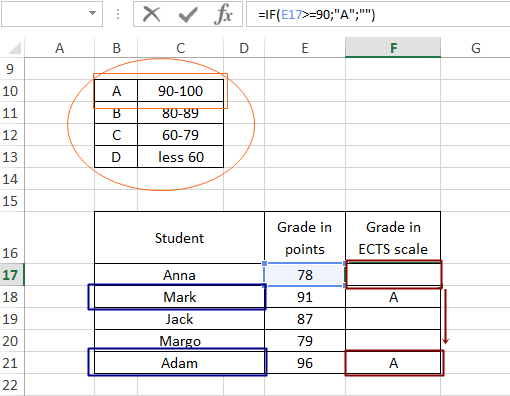The image size is (510, 396).
Task: Click cell with grade letter C
Action: click(x=116, y=135)
